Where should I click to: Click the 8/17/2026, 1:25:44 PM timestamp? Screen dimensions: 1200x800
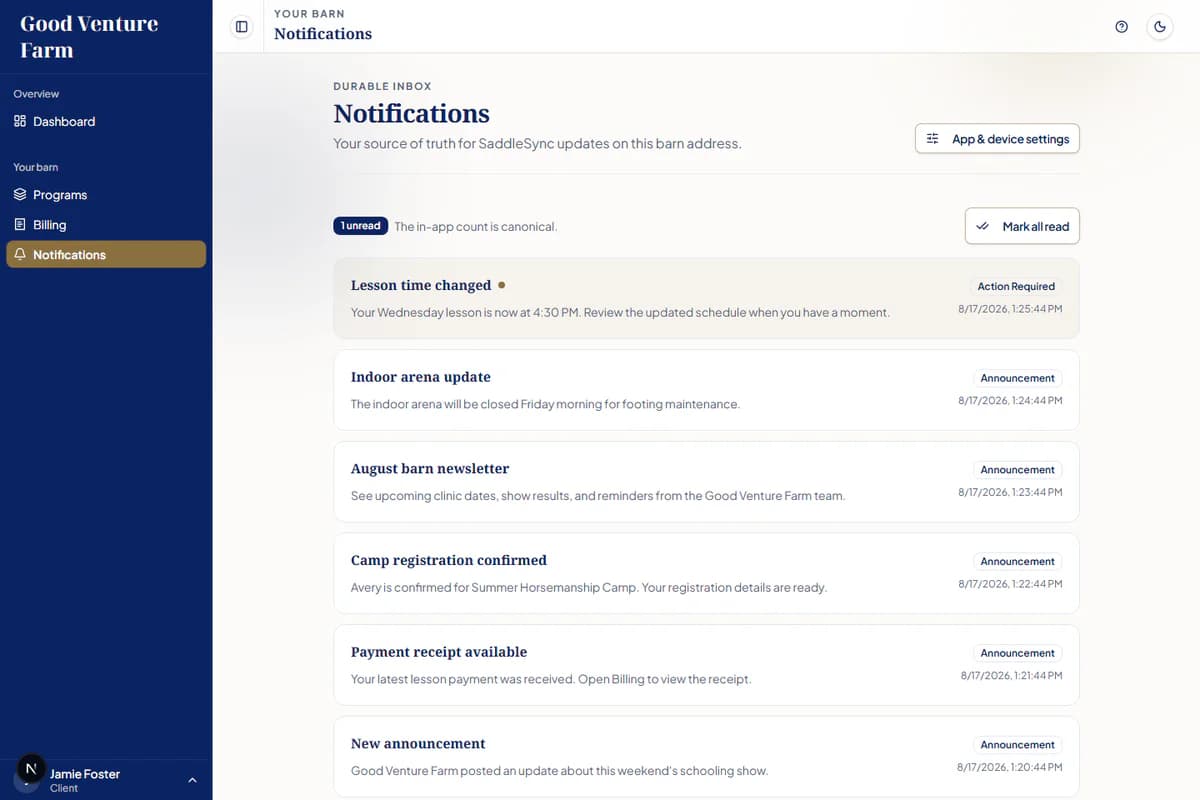click(x=1010, y=309)
